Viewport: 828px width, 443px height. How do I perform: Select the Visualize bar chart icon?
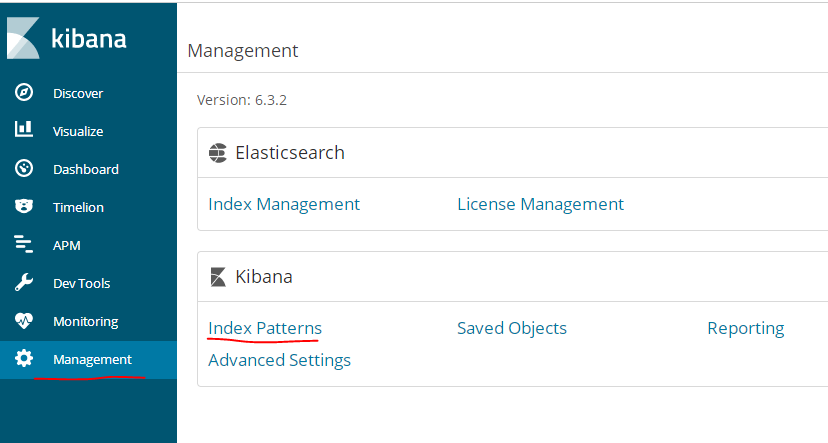tap(24, 129)
